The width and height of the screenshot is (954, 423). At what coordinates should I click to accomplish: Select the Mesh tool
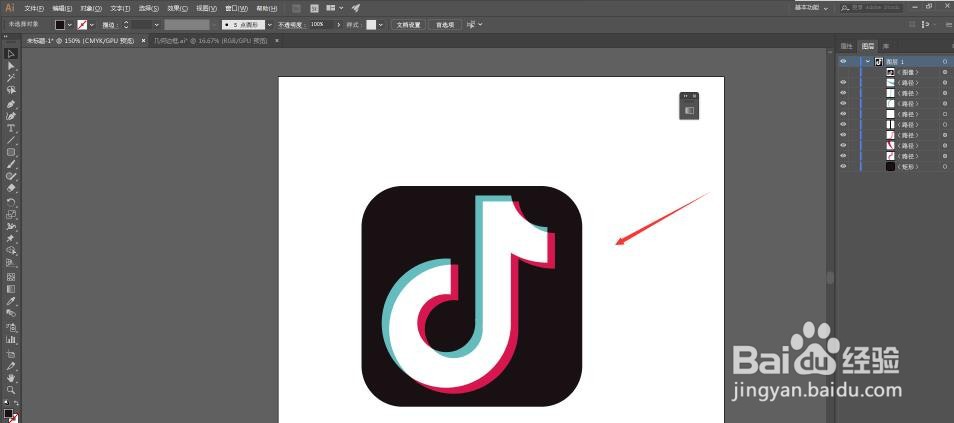(11, 277)
